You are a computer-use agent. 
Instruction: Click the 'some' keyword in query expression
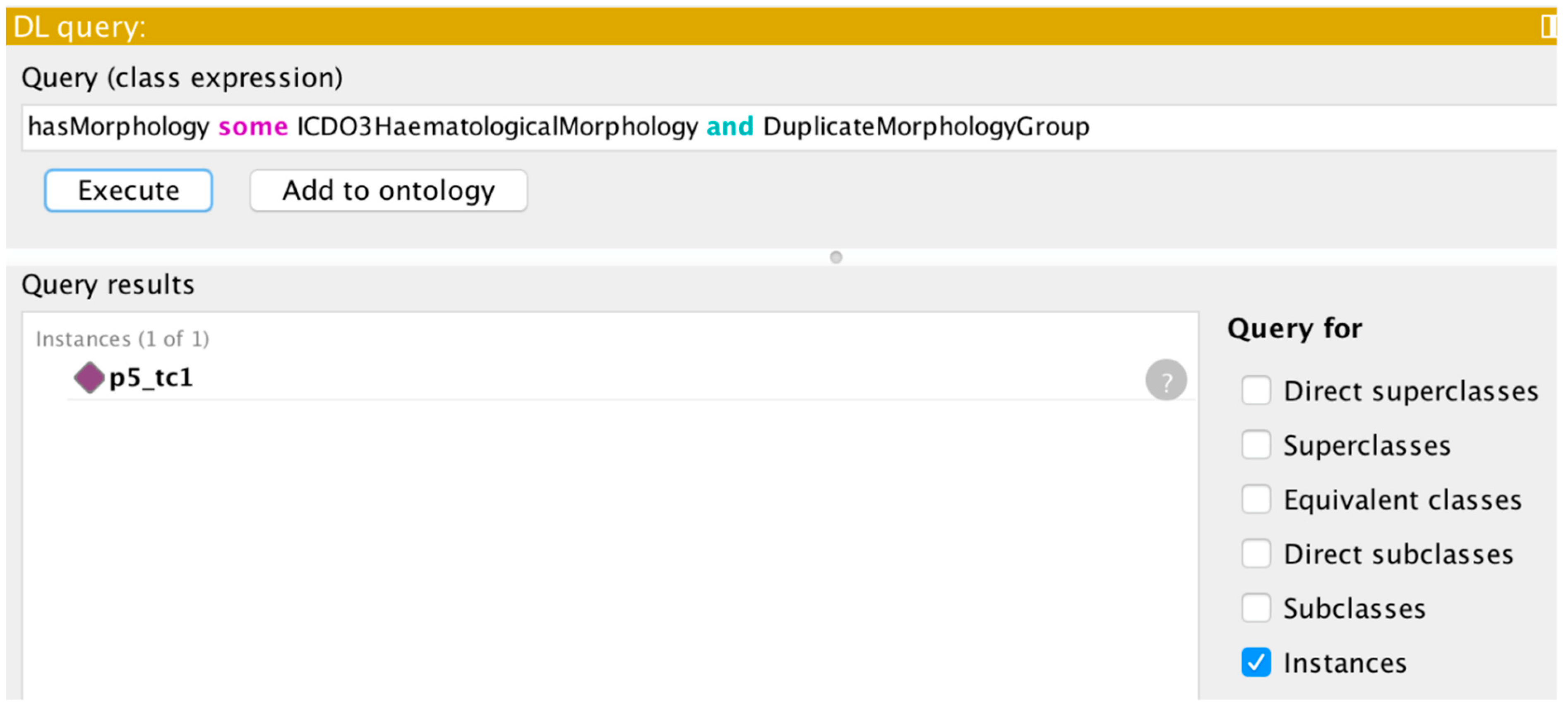point(252,127)
